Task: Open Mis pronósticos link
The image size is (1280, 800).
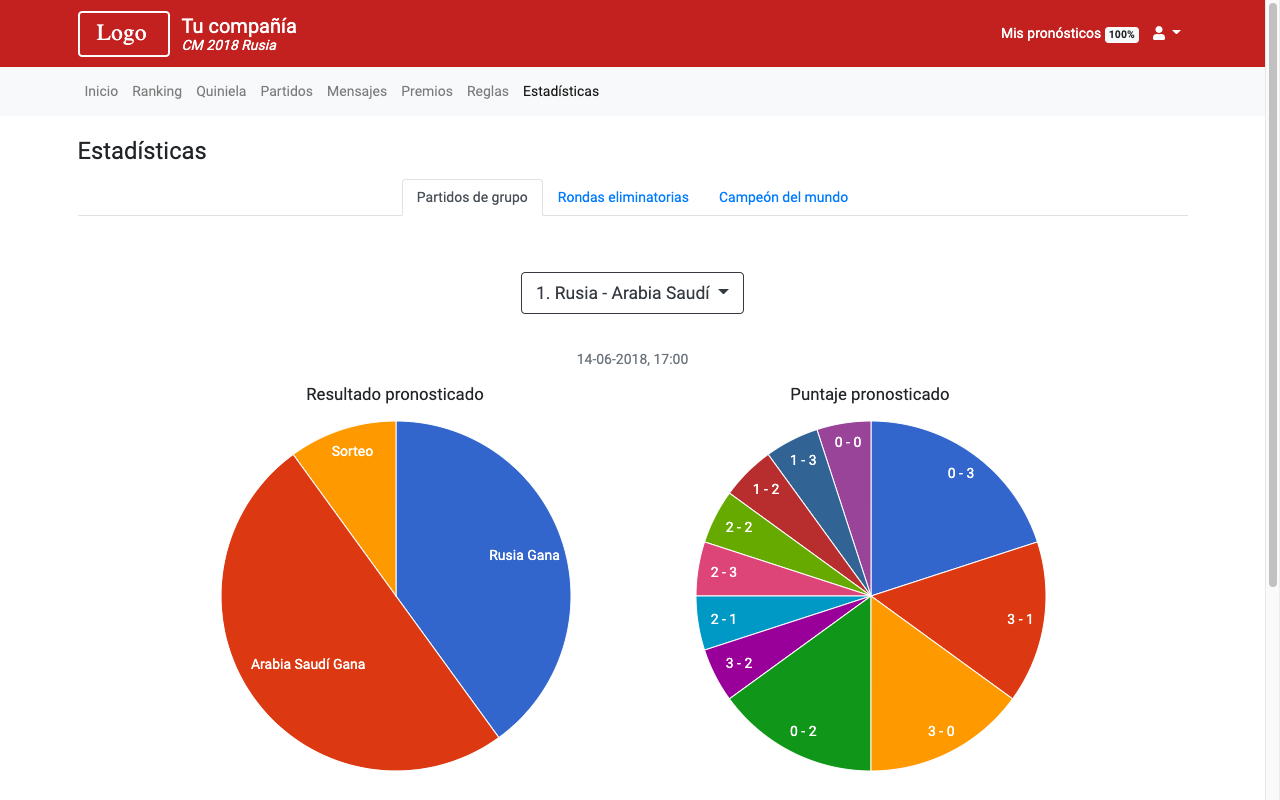Action: tap(1051, 33)
